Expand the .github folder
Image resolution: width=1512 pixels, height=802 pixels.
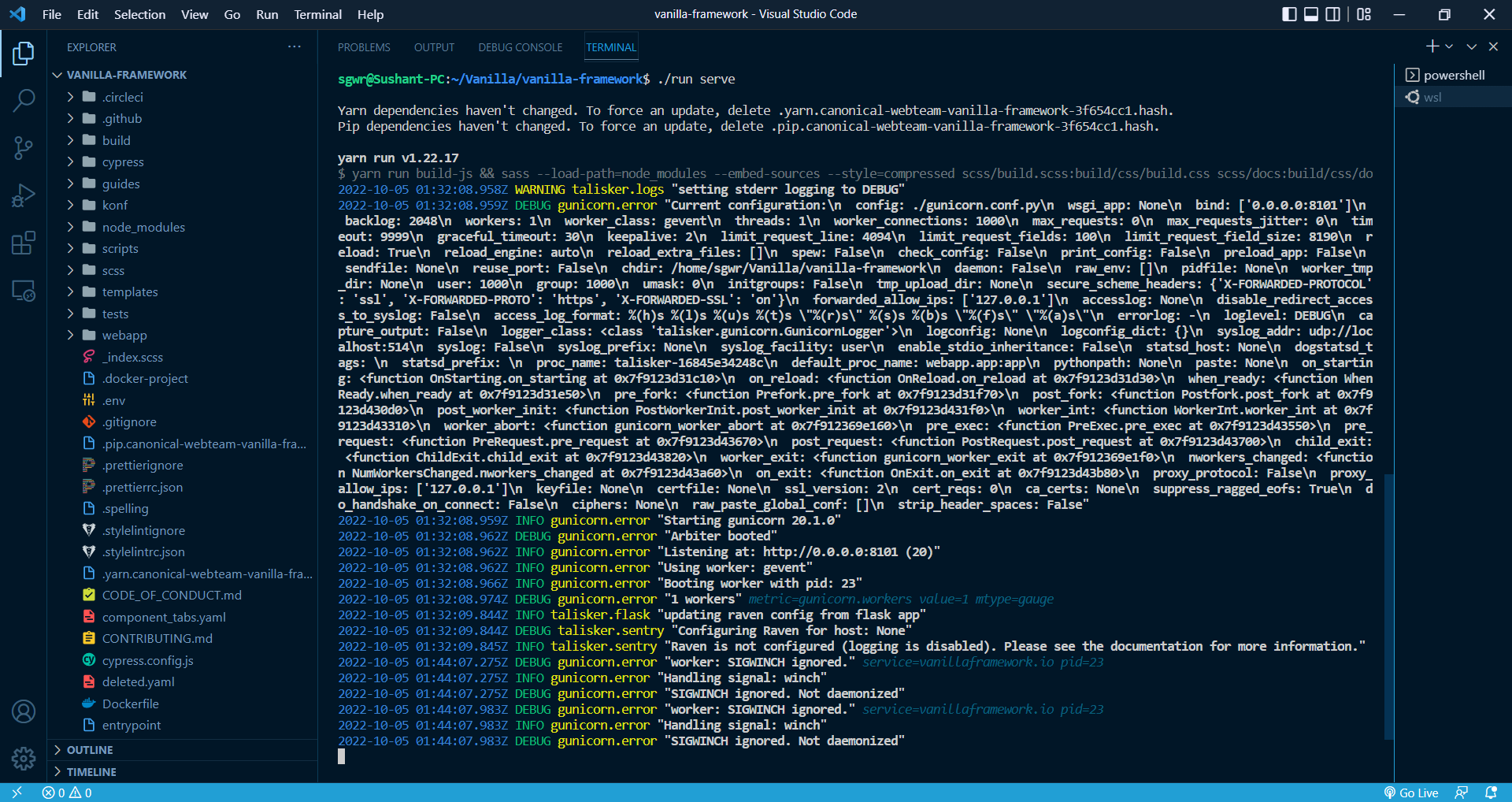point(183,118)
